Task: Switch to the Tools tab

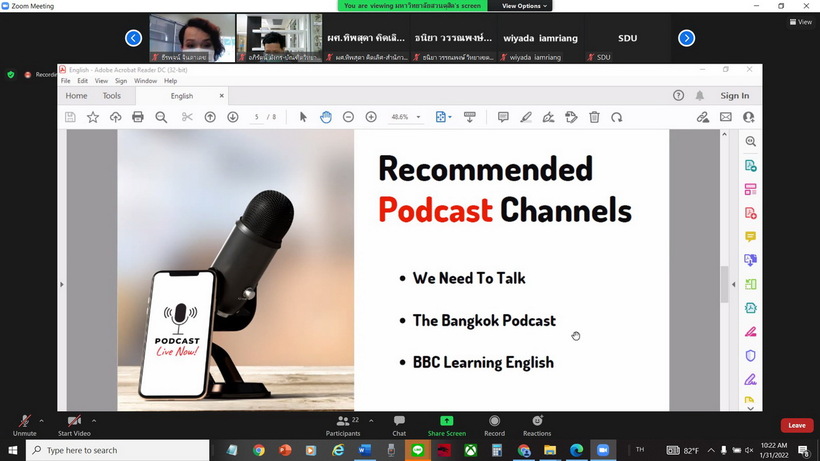Action: [111, 96]
